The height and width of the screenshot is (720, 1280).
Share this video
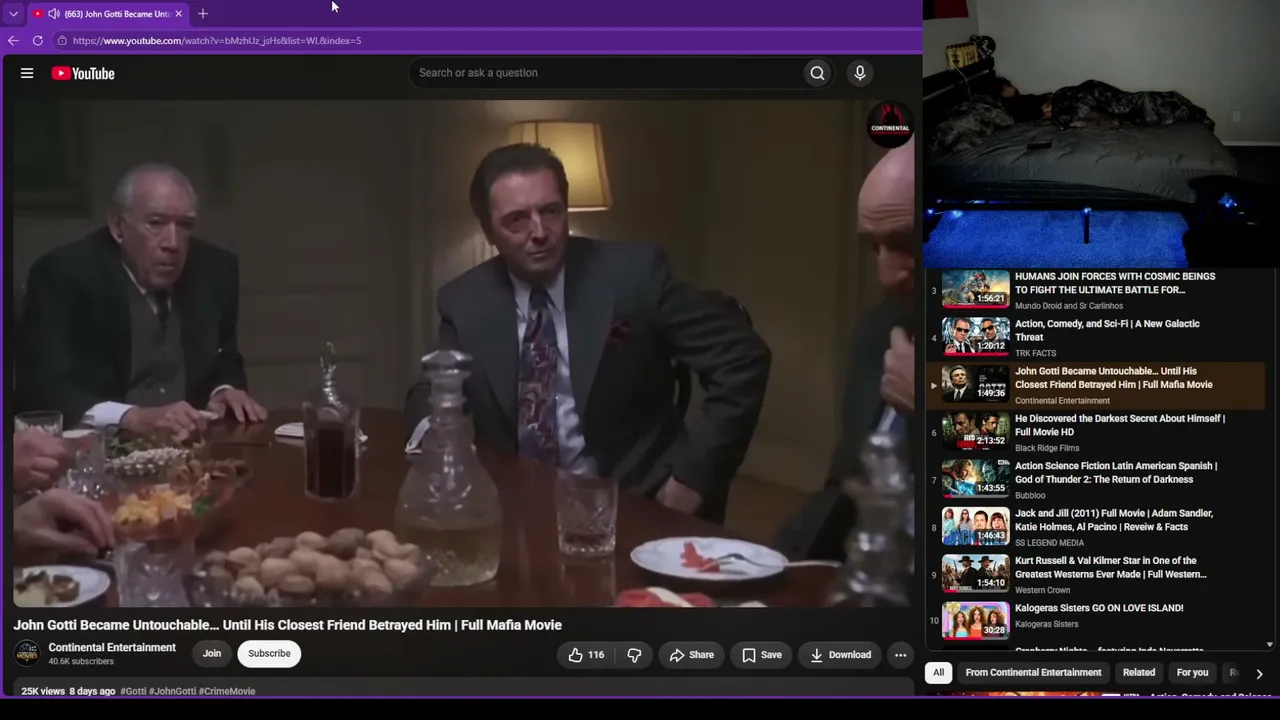coord(691,655)
